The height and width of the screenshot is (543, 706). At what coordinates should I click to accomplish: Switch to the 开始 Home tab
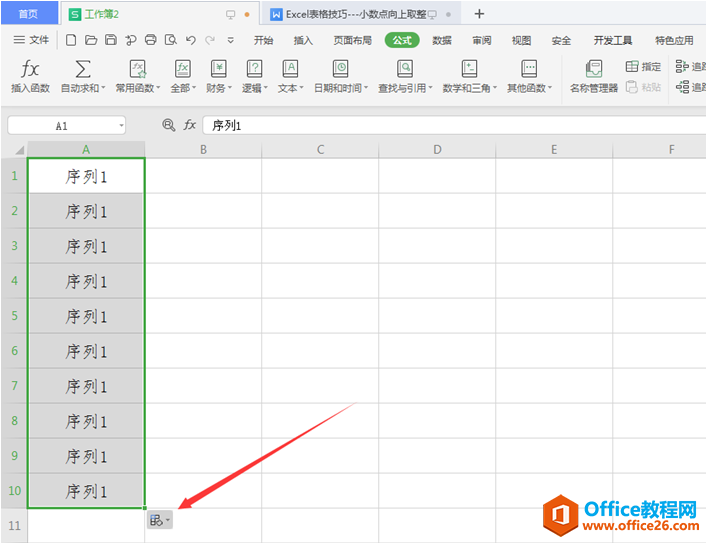263,41
